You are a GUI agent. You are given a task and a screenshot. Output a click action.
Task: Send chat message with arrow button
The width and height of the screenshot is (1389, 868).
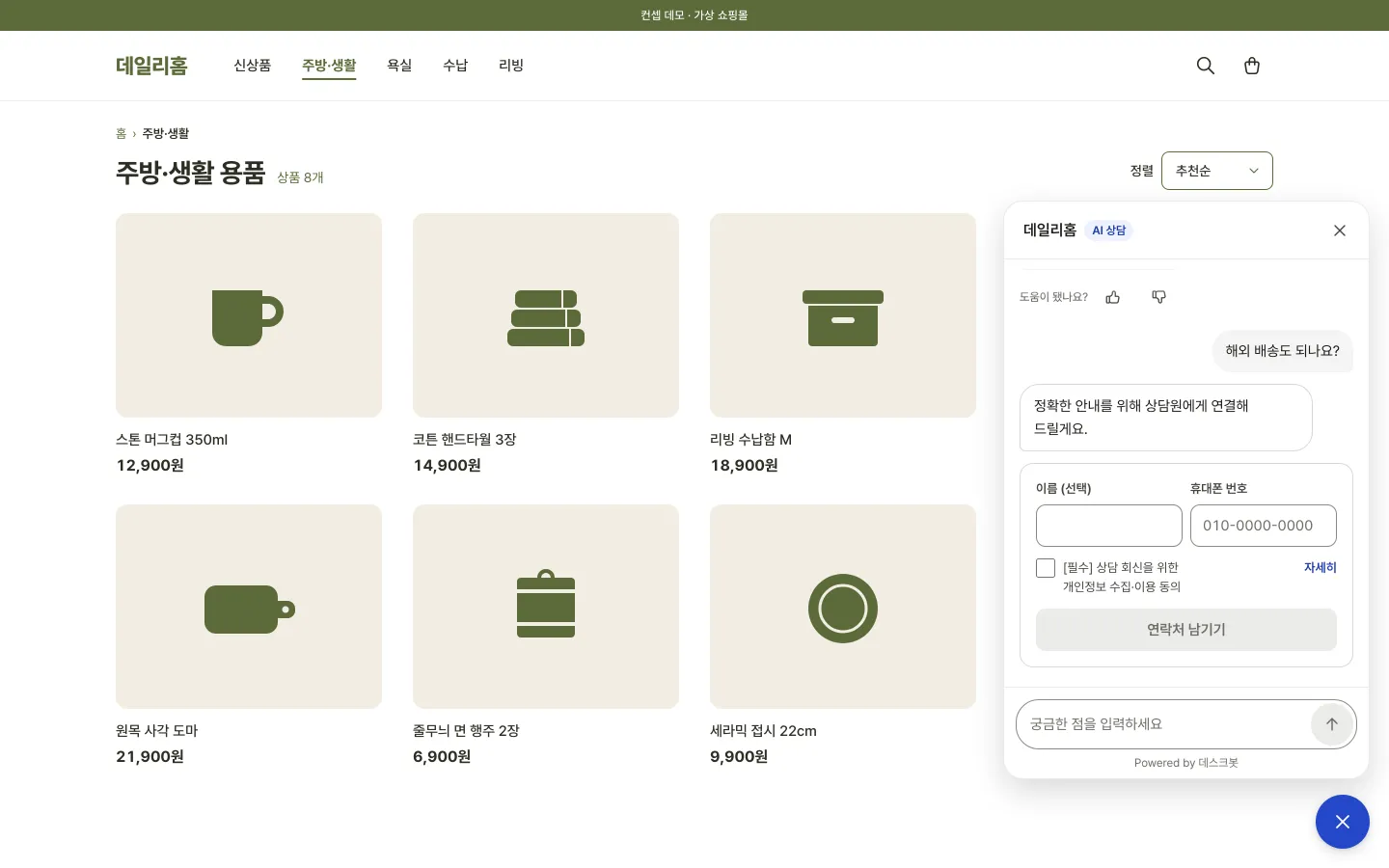[1332, 724]
